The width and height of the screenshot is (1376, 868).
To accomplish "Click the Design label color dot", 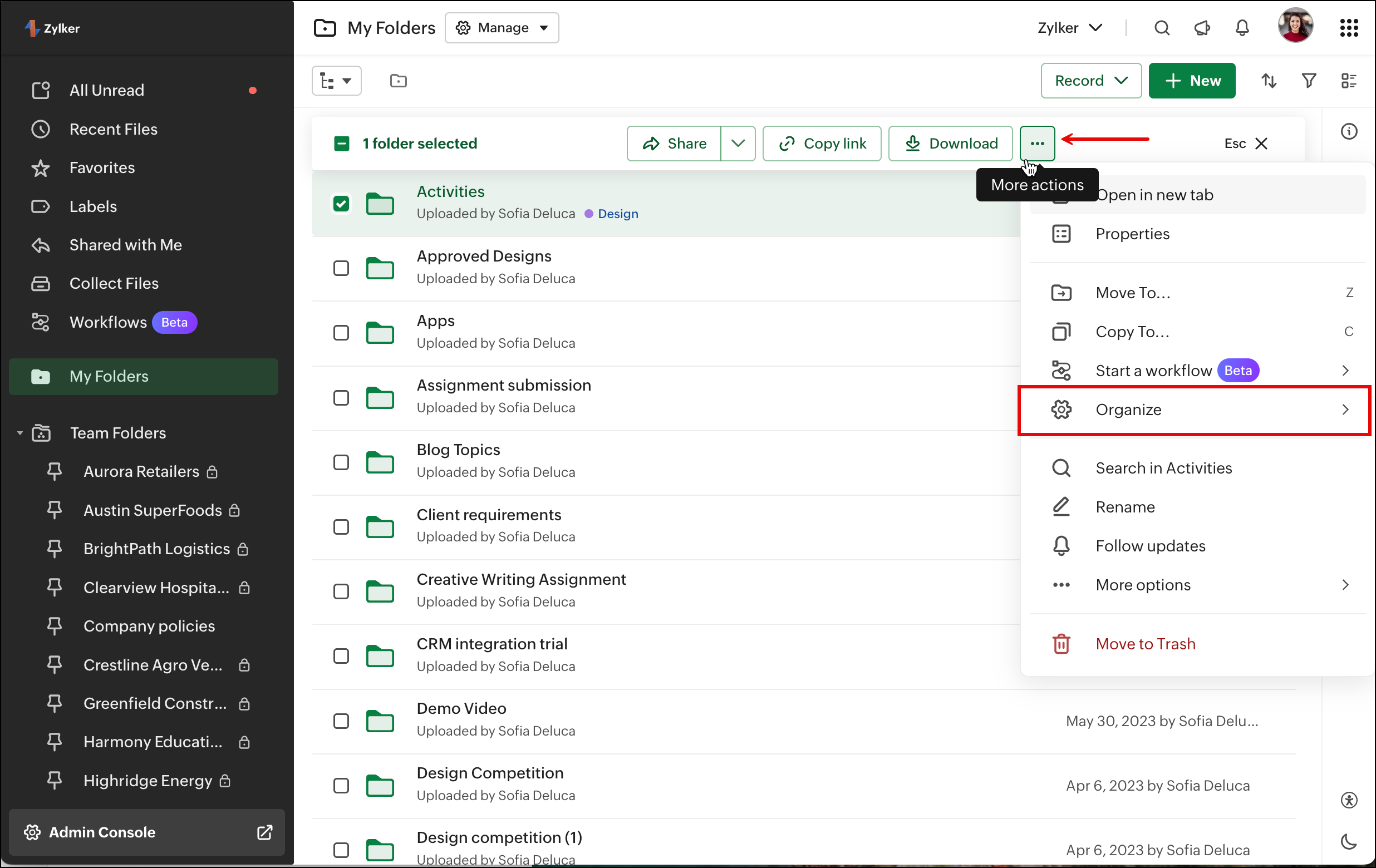I will pyautogui.click(x=588, y=214).
